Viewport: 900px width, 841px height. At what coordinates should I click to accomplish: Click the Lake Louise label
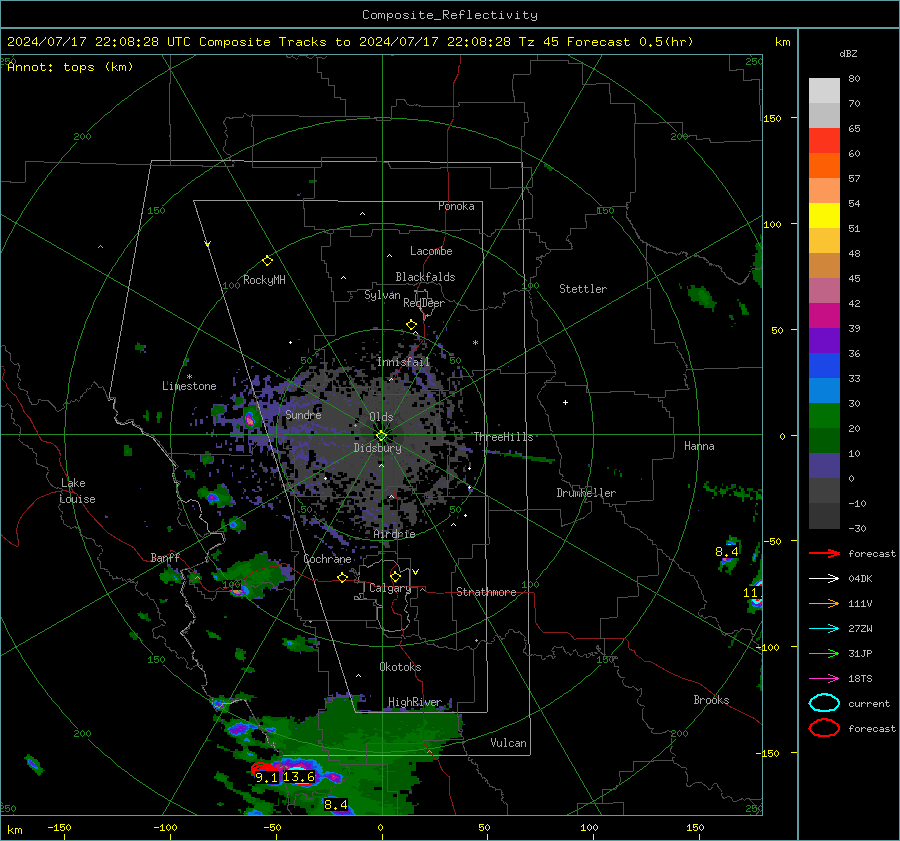(77, 491)
